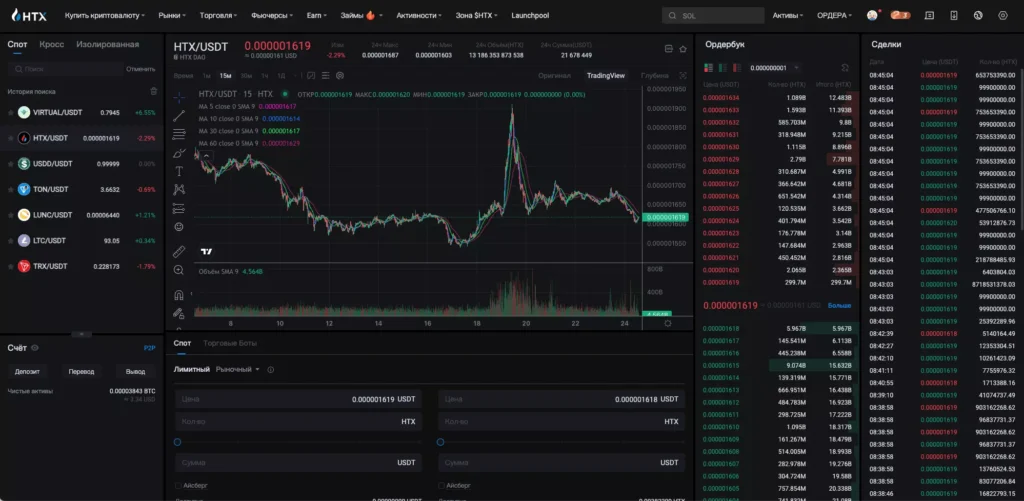The width and height of the screenshot is (1024, 501).
Task: Switch chart view to Глубина
Action: click(x=655, y=76)
